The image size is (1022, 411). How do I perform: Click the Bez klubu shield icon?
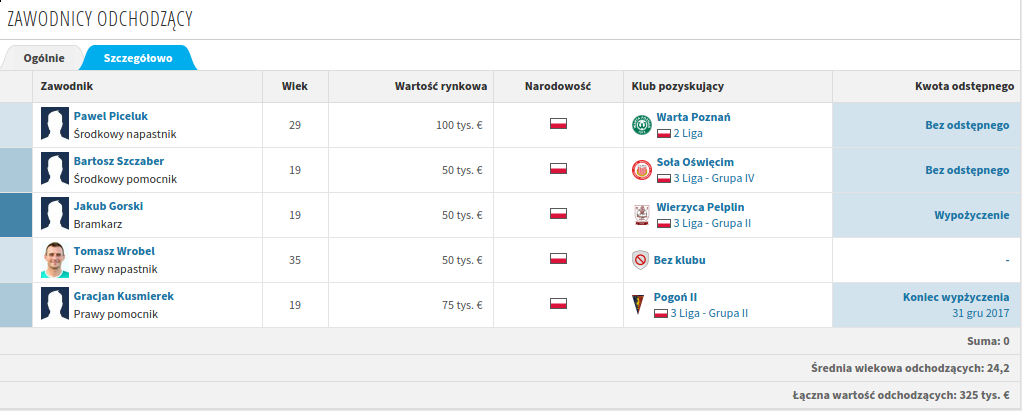coord(641,260)
